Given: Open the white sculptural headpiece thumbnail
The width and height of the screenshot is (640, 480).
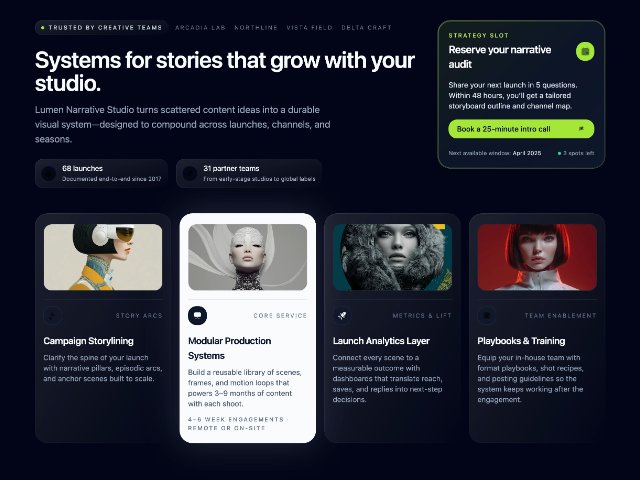Looking at the screenshot, I should coord(248,257).
